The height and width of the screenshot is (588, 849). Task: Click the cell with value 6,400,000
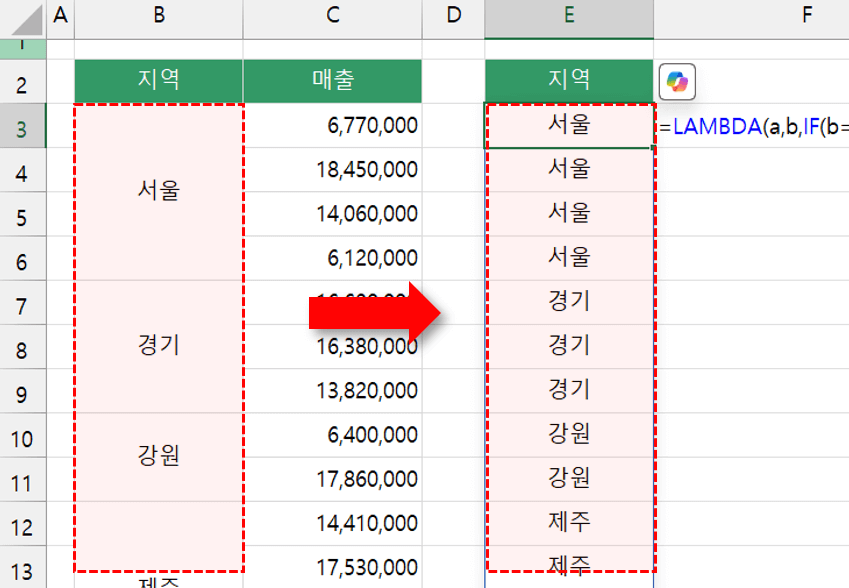tap(332, 435)
